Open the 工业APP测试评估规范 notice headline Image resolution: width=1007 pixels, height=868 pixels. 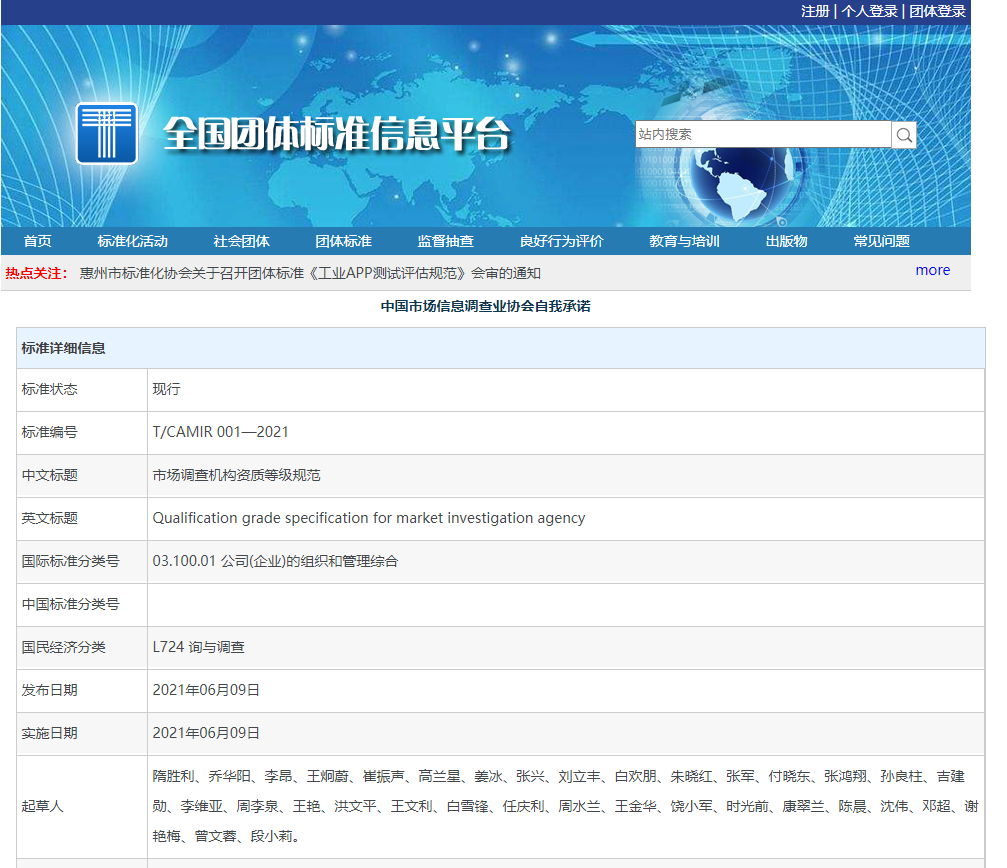pyautogui.click(x=310, y=273)
